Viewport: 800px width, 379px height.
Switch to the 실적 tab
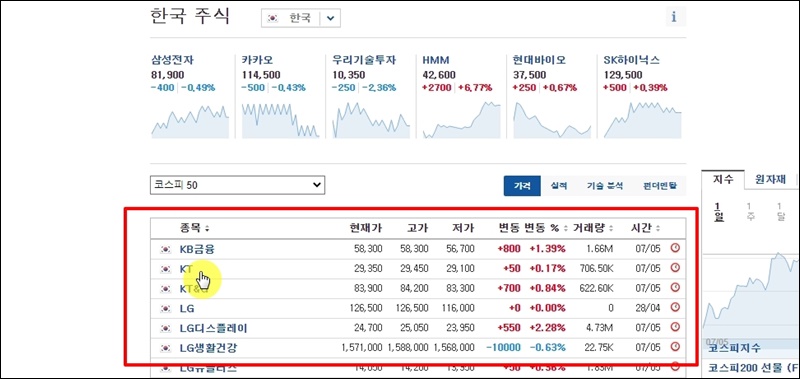[559, 186]
